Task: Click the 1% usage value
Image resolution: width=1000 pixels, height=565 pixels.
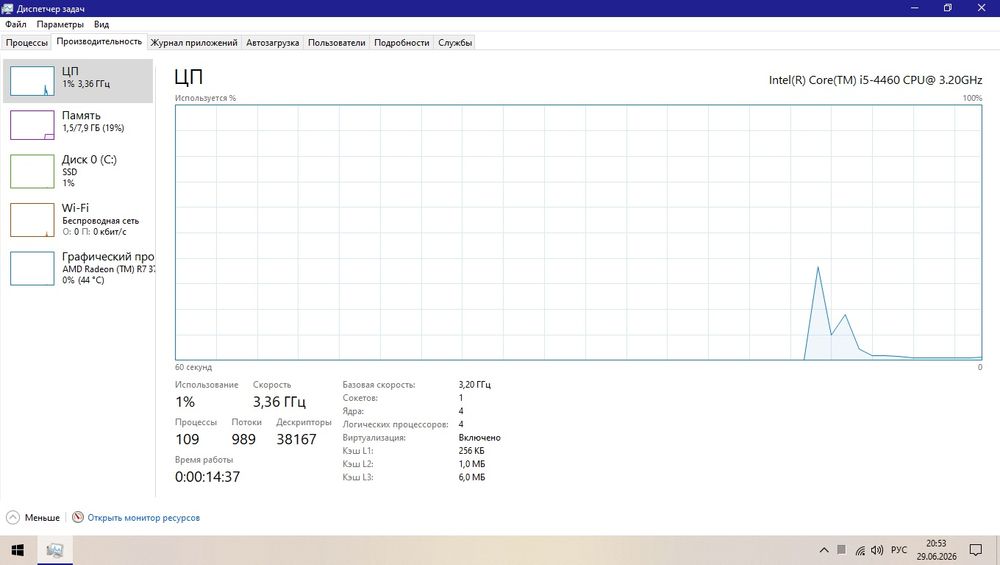Action: coord(185,402)
